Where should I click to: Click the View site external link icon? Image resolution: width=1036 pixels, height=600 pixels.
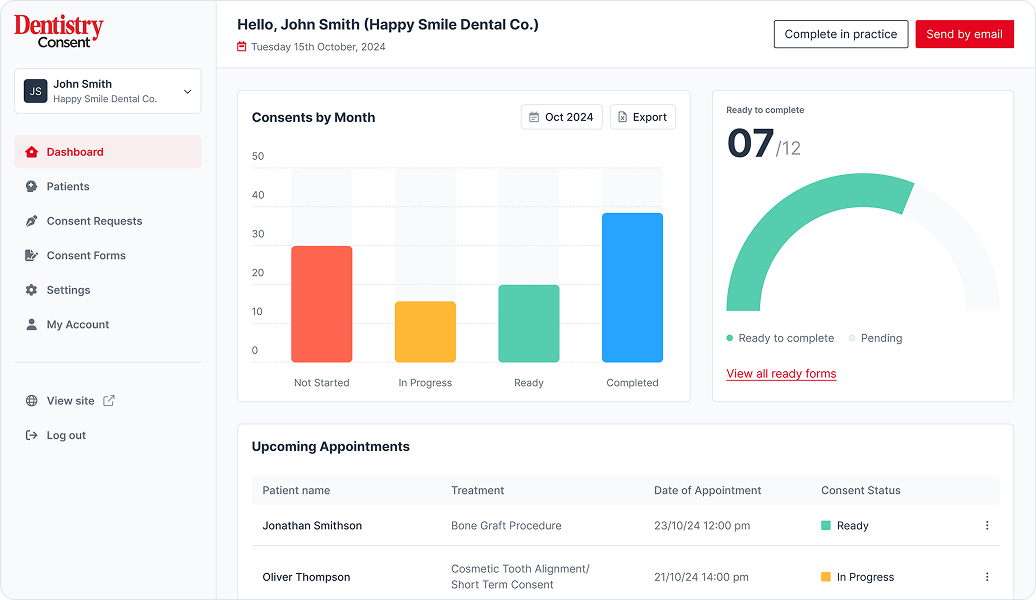[109, 401]
